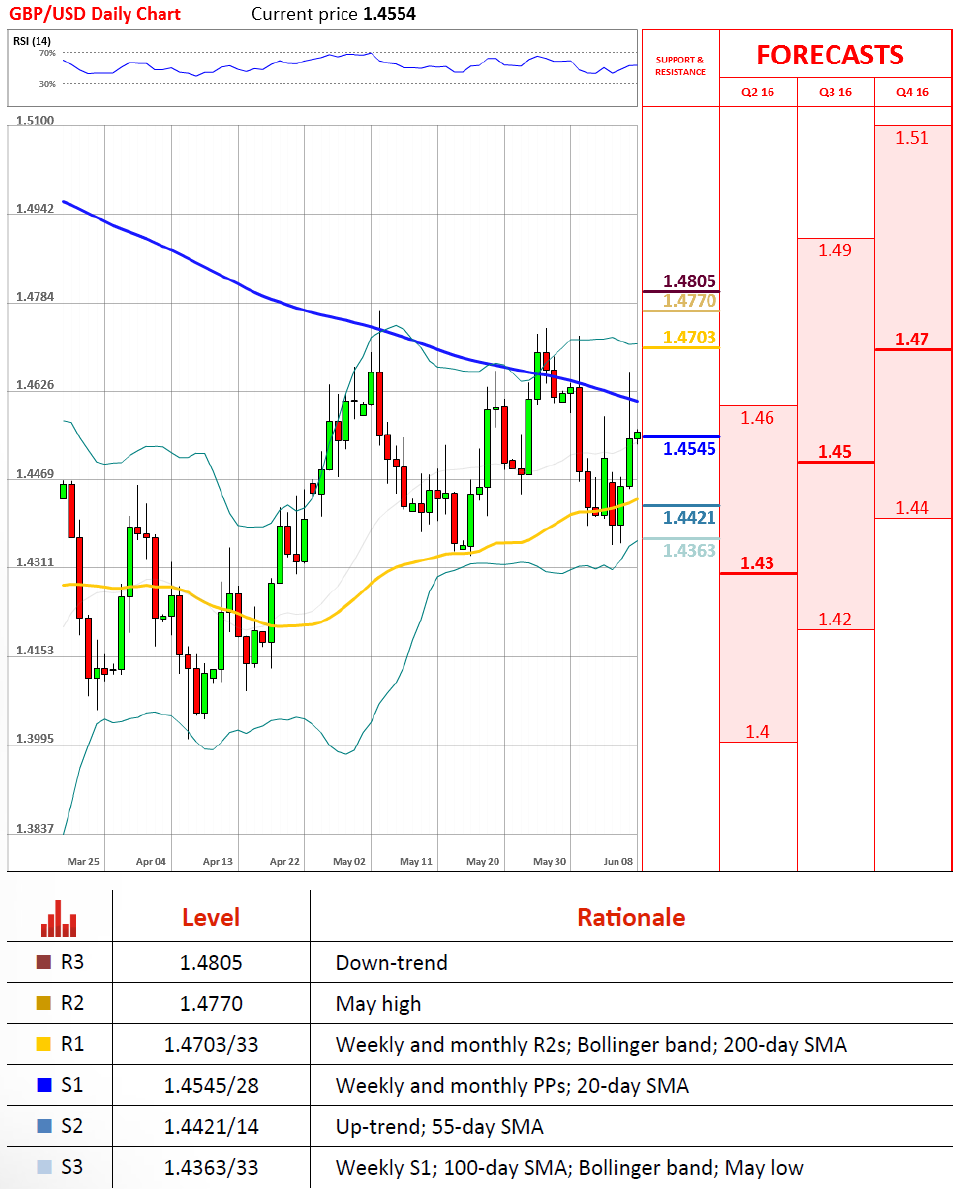962x1189 pixels.
Task: Click the 'RSI (14)' indicator label
Action: pyautogui.click(x=32, y=41)
